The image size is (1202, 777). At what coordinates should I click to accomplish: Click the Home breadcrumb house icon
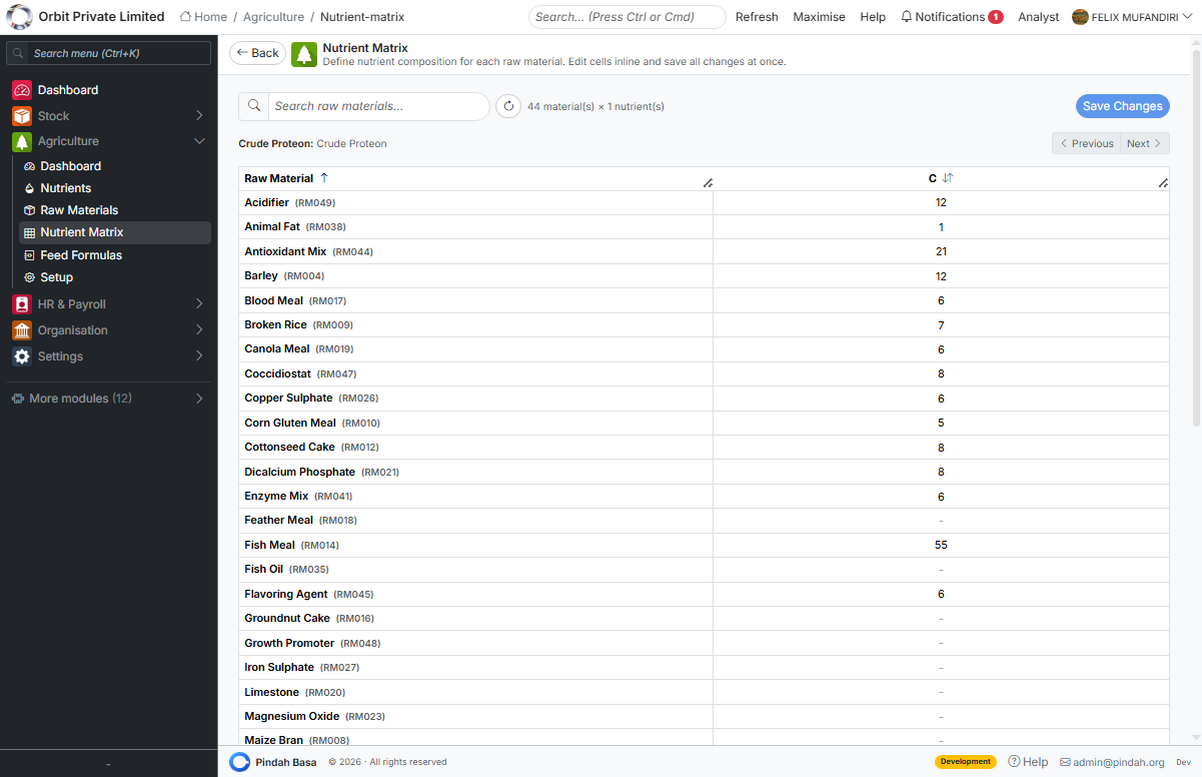click(x=186, y=17)
